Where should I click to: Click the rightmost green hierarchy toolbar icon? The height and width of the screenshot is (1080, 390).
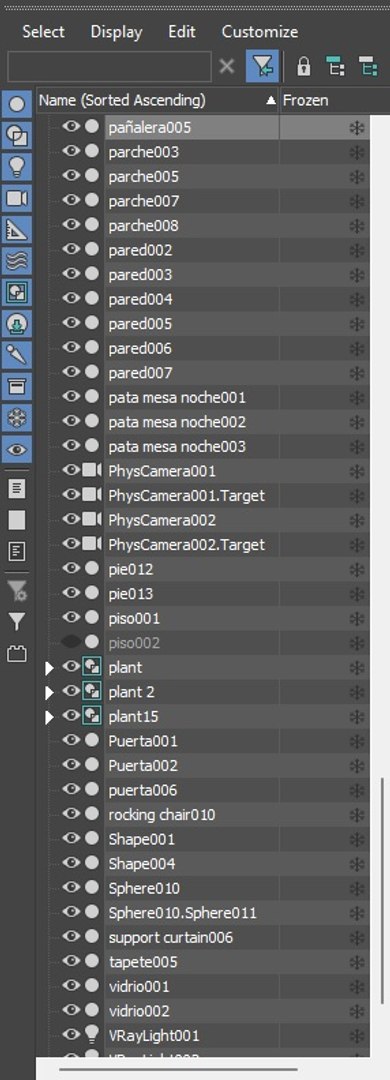368,67
